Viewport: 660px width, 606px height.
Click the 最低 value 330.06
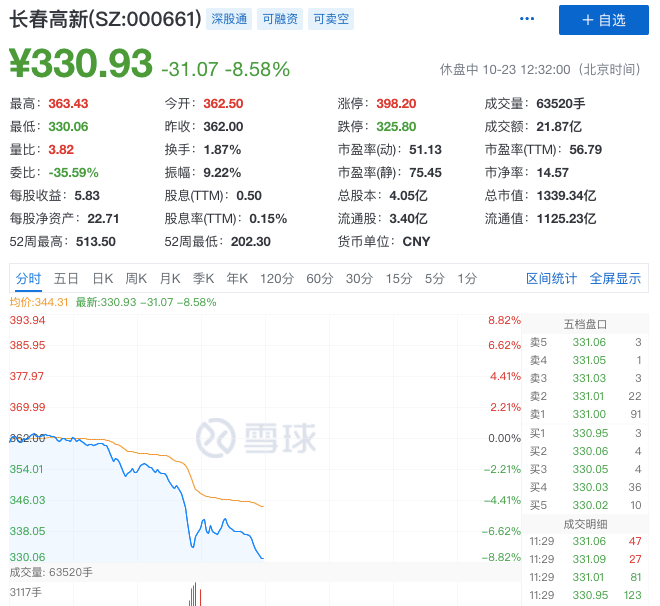pyautogui.click(x=68, y=127)
